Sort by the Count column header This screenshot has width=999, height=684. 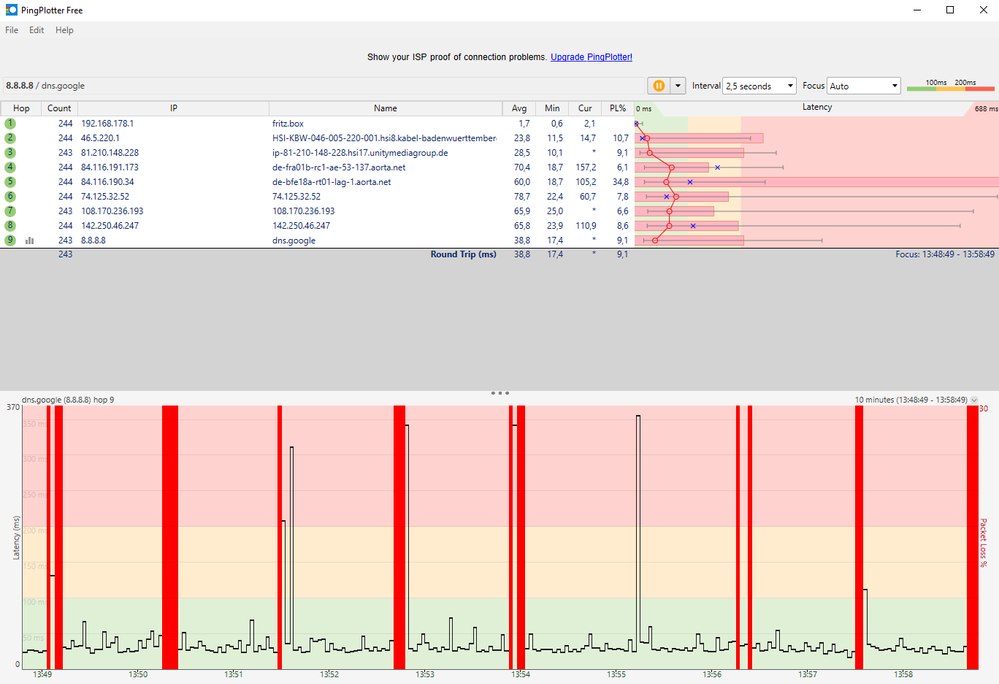(59, 108)
